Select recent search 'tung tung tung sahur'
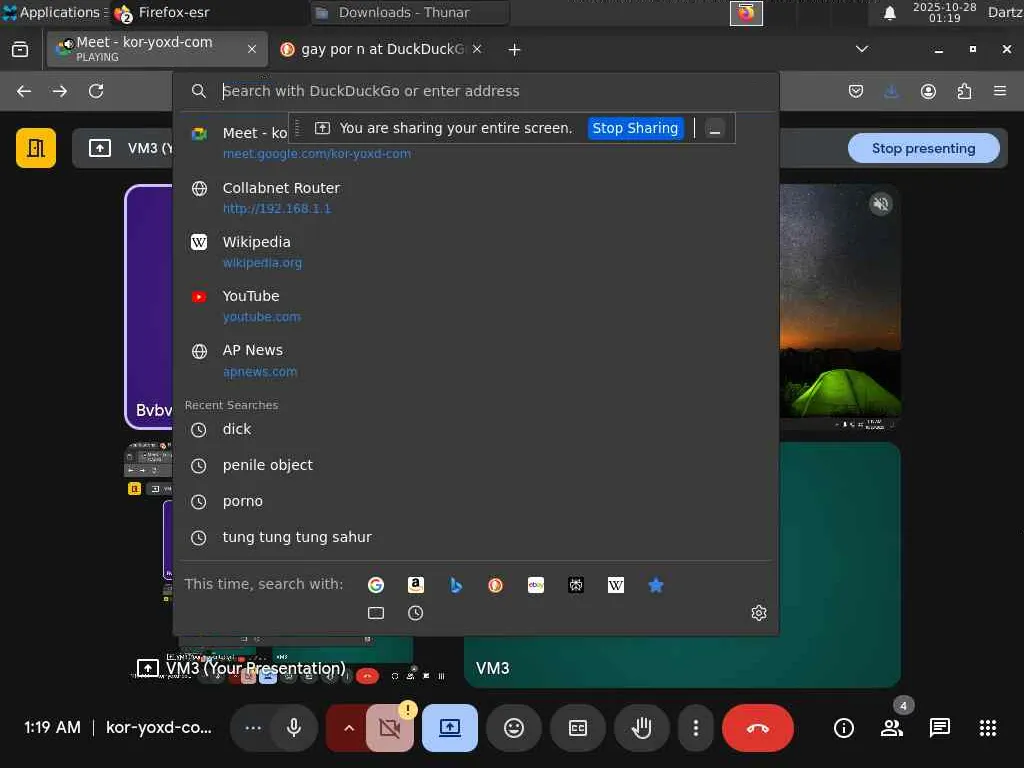 477,537
